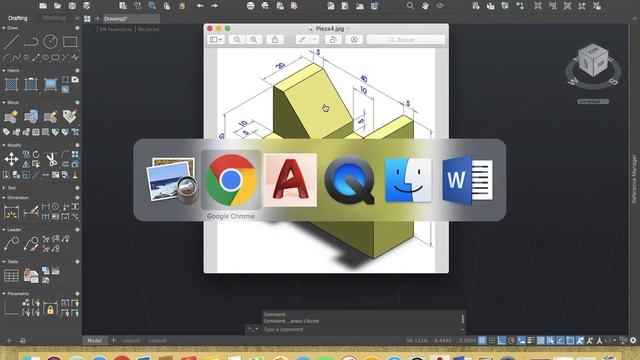The height and width of the screenshot is (360, 640).
Task: Click the Redo arrow in the top toolbar
Action: pos(214,6)
